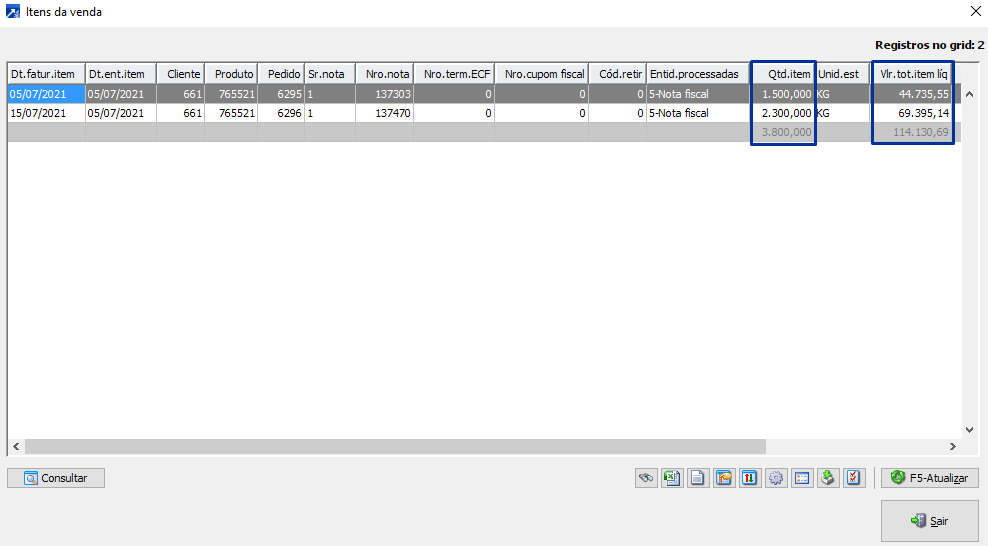
Task: Open grid settings gear icon
Action: click(x=776, y=478)
